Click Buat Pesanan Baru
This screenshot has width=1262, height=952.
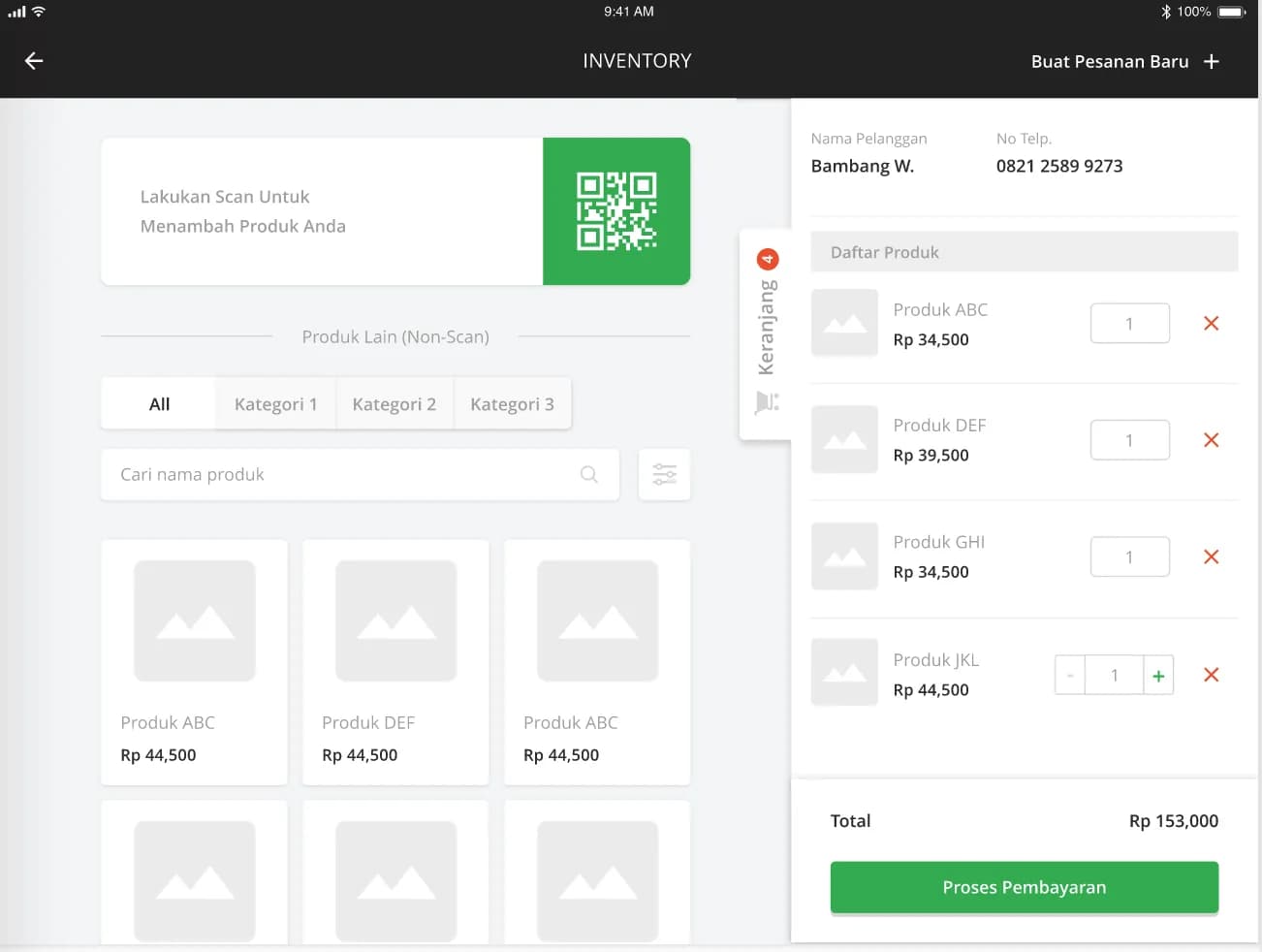[1110, 61]
